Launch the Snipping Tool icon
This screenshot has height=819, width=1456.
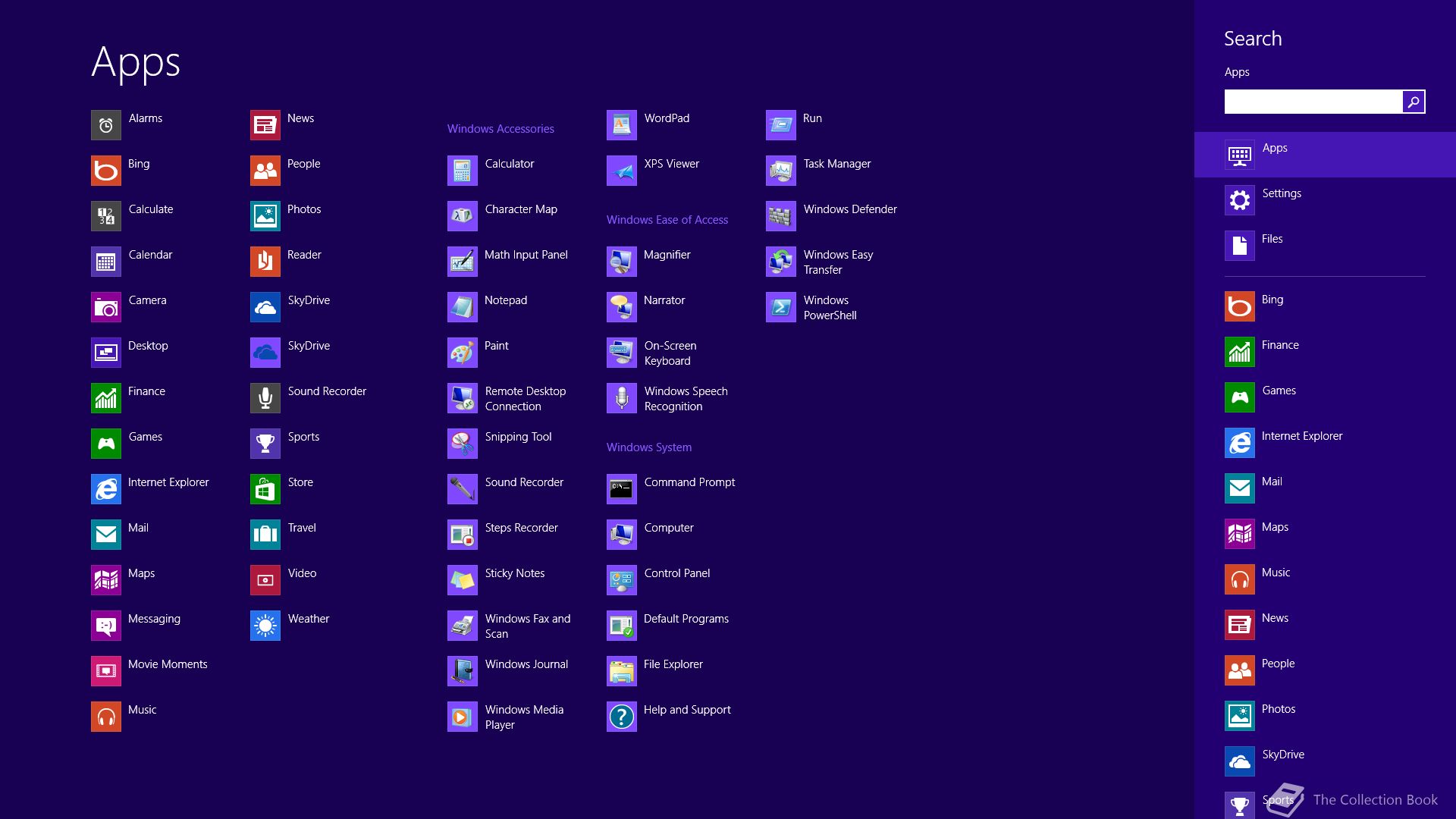pyautogui.click(x=463, y=444)
